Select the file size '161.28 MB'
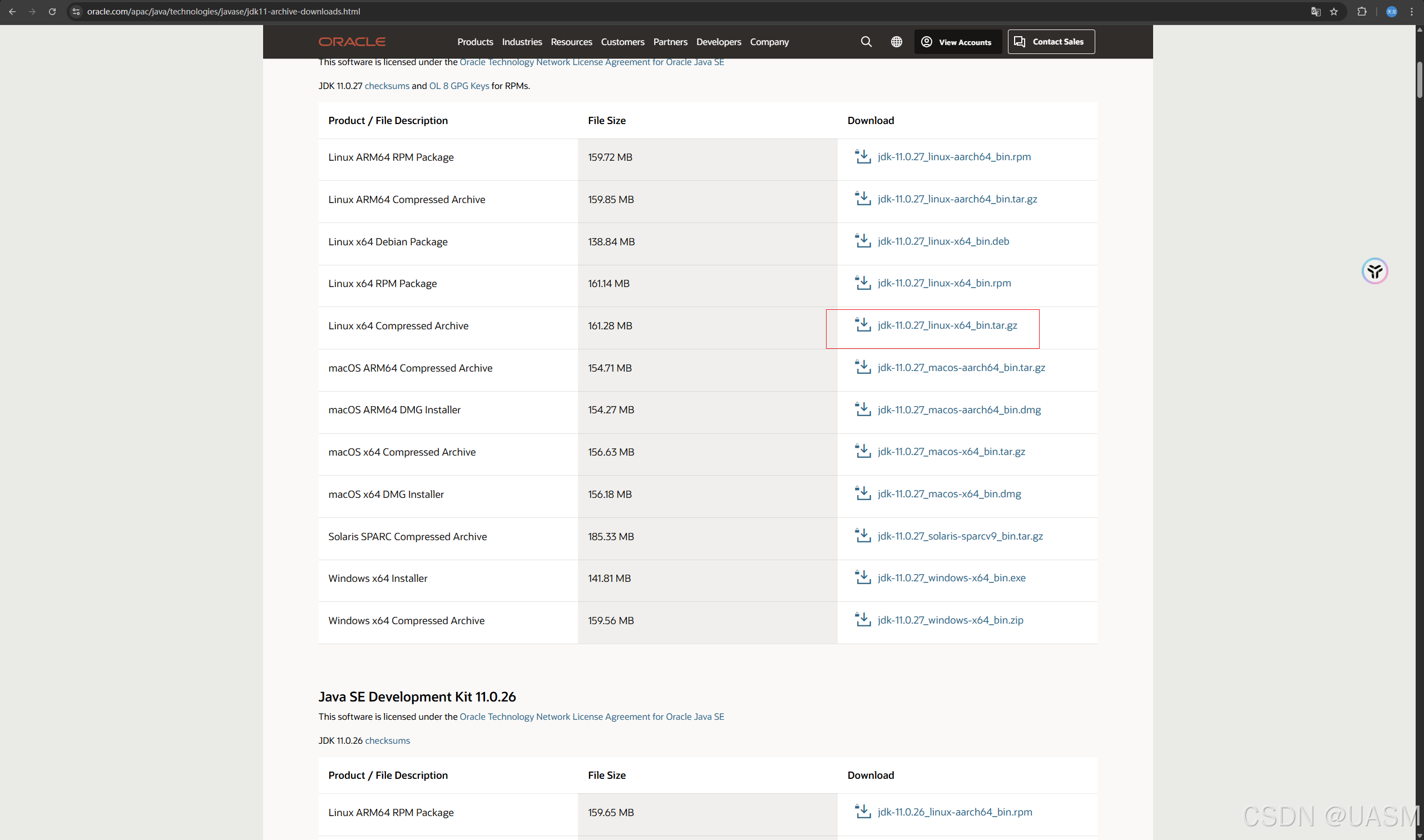1424x840 pixels. coord(610,325)
